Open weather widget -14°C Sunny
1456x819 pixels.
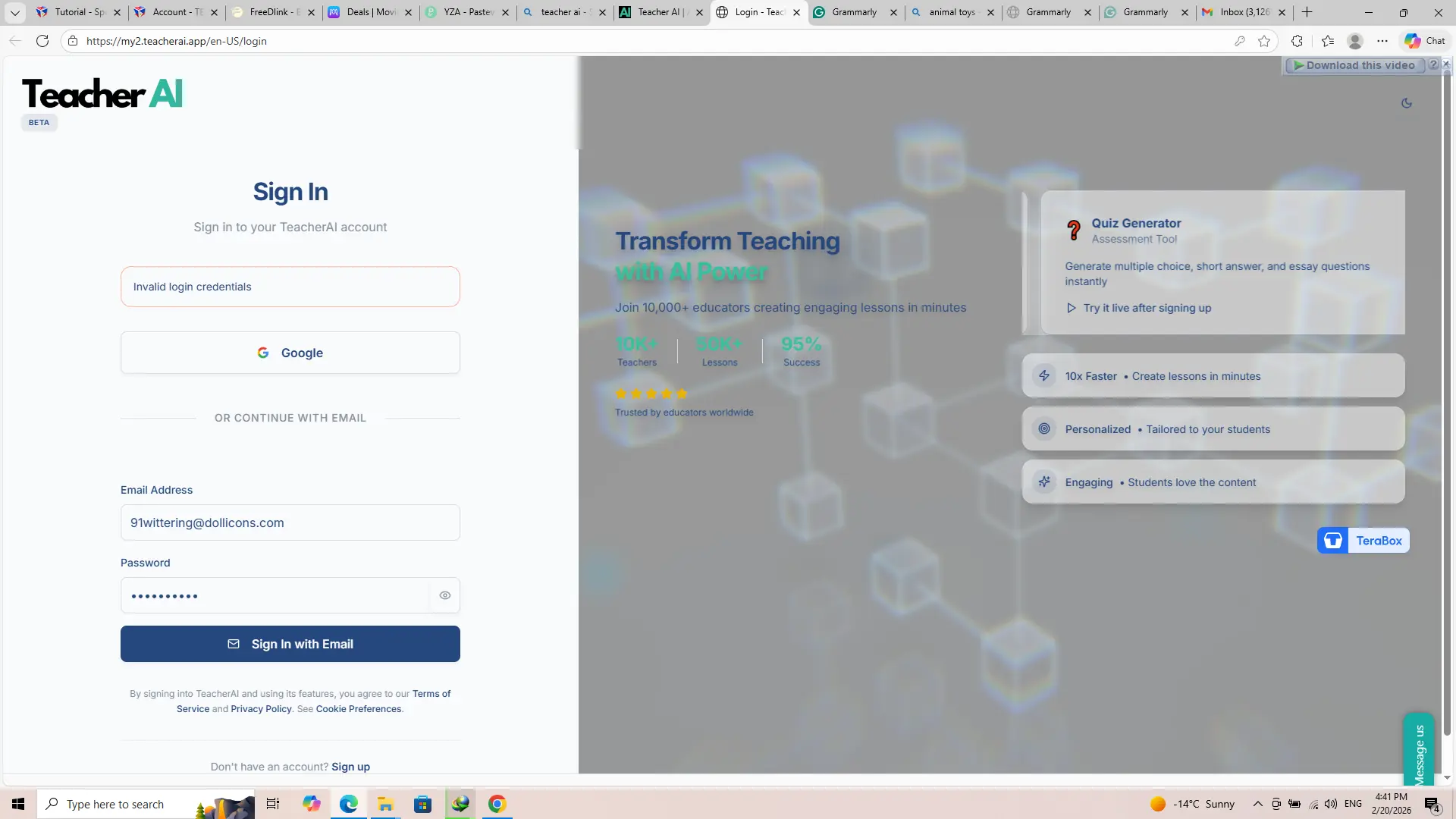(1192, 804)
